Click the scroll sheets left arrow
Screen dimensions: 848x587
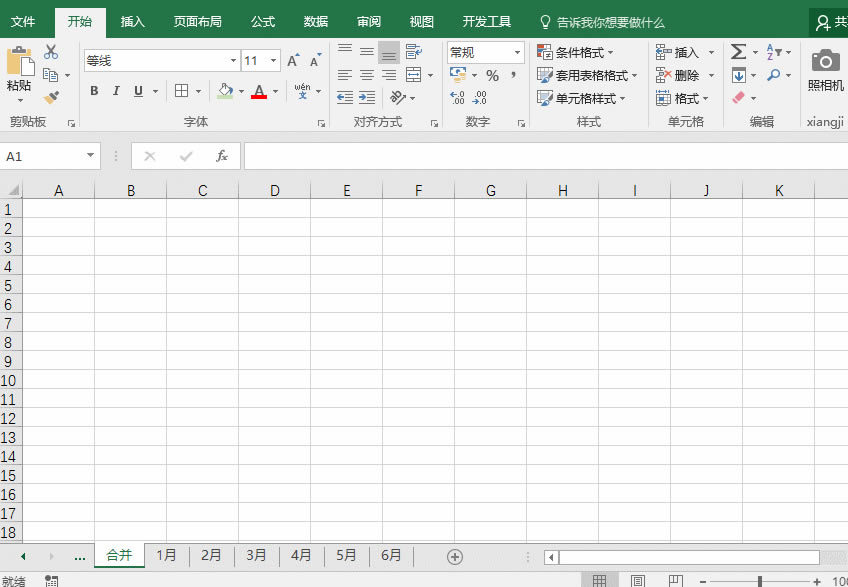(23, 556)
